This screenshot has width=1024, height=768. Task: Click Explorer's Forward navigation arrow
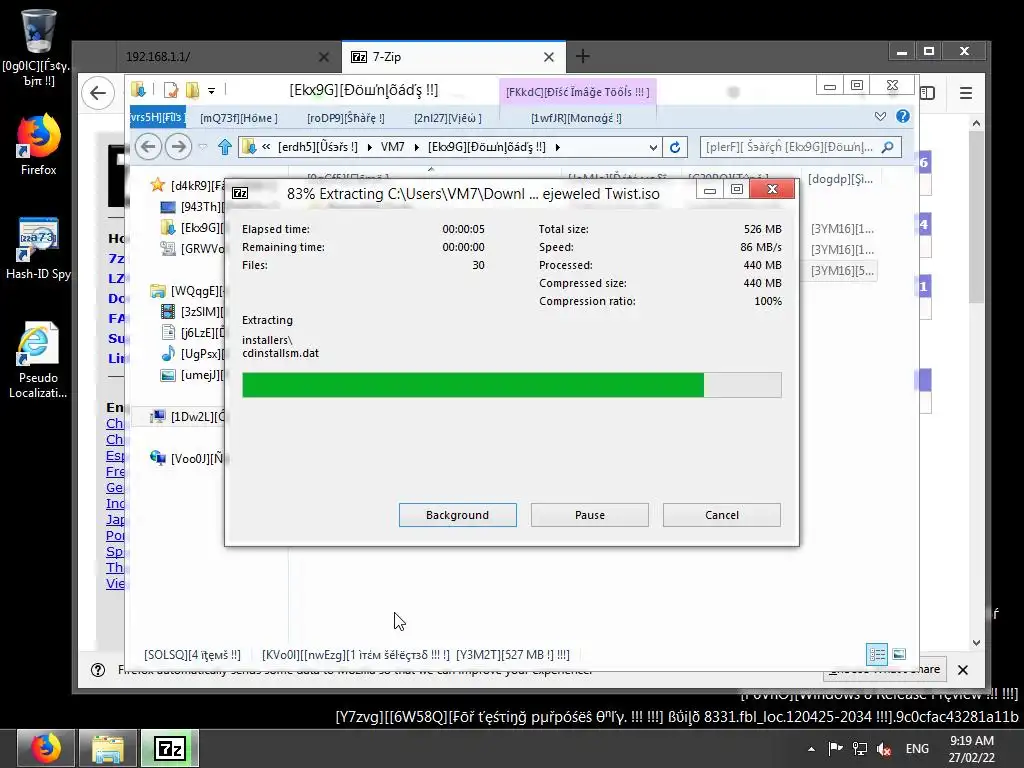tap(178, 147)
